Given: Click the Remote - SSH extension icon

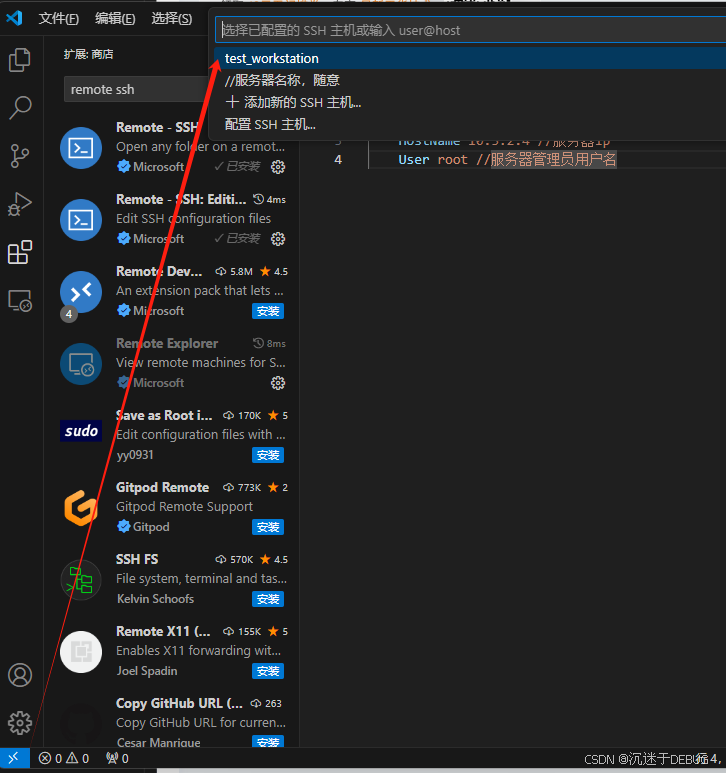Looking at the screenshot, I should point(81,148).
